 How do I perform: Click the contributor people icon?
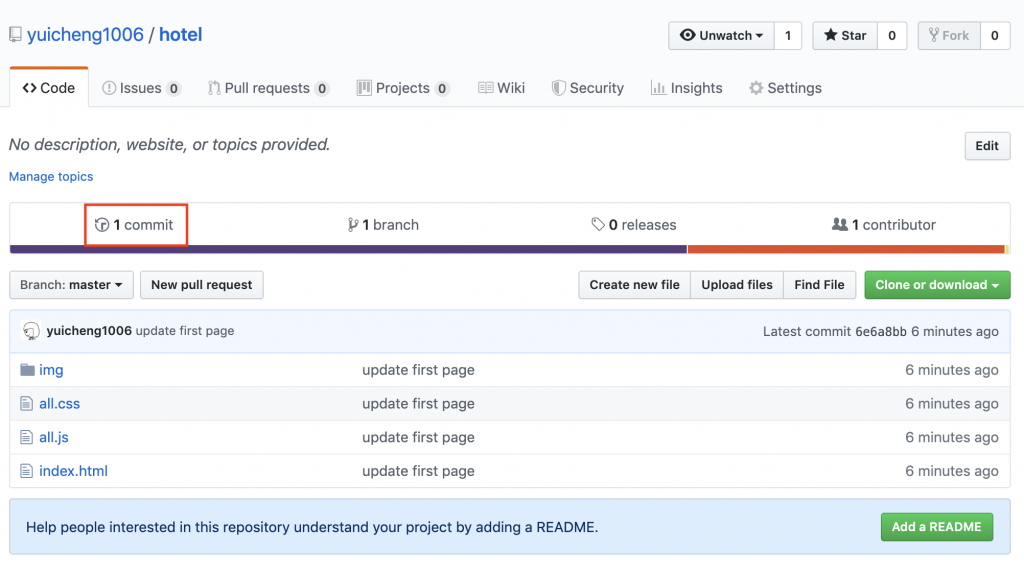(x=840, y=225)
